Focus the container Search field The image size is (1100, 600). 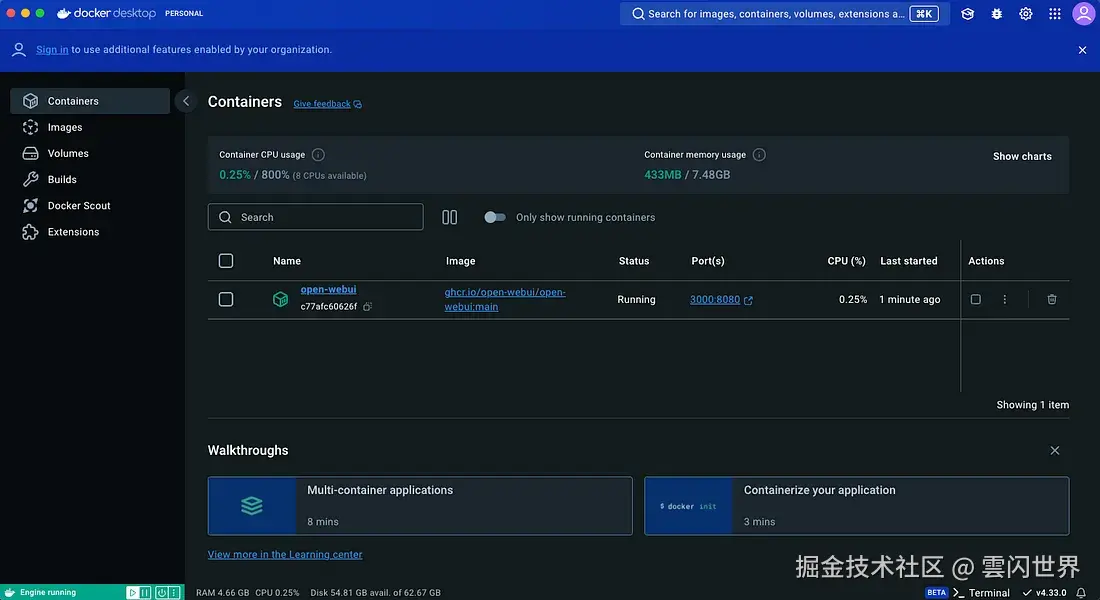click(316, 217)
